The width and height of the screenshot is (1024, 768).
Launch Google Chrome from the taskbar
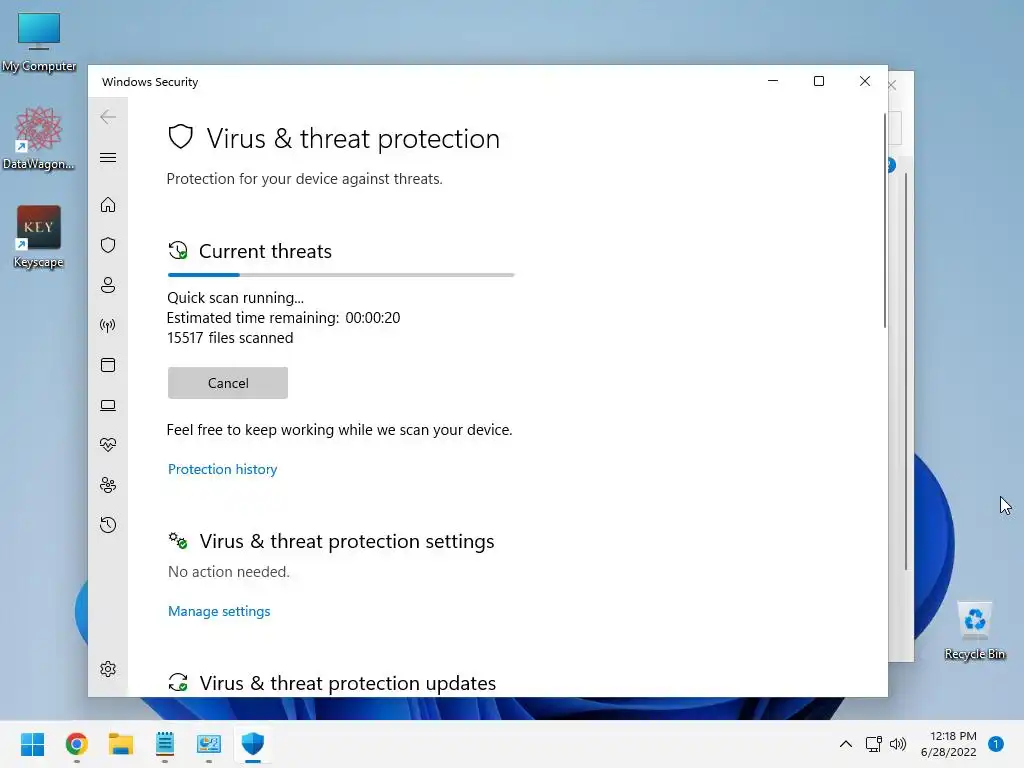pos(76,744)
